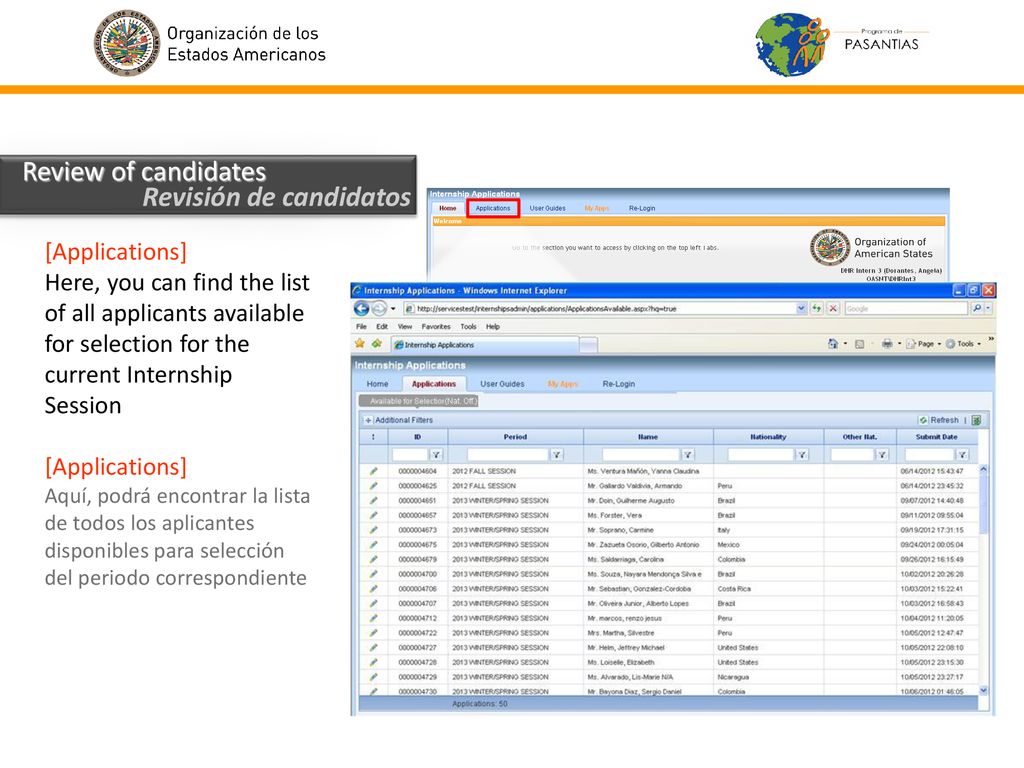Open application 0000004651 via its pencil icon

click(x=374, y=500)
